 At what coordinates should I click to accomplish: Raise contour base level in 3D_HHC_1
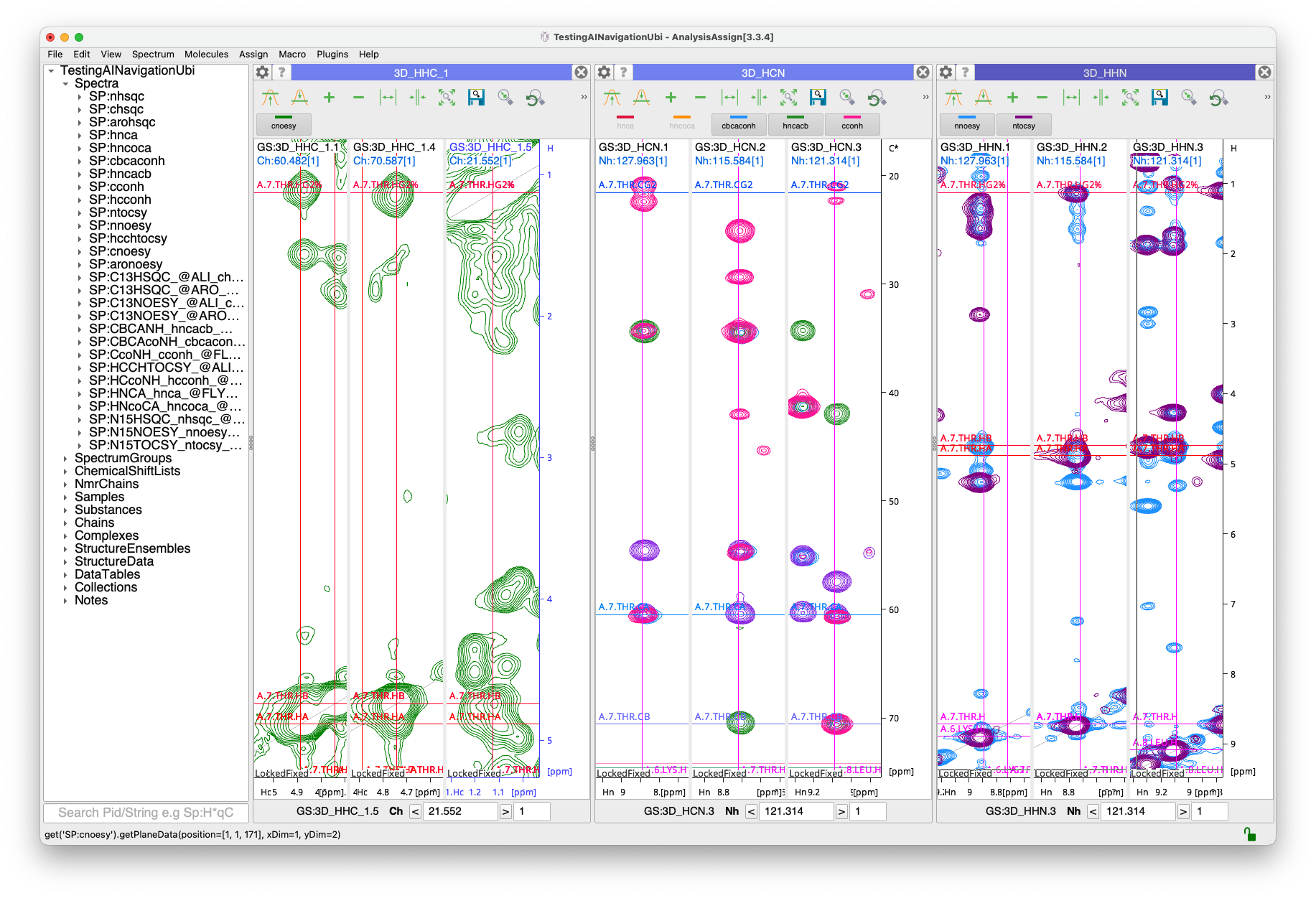270,98
